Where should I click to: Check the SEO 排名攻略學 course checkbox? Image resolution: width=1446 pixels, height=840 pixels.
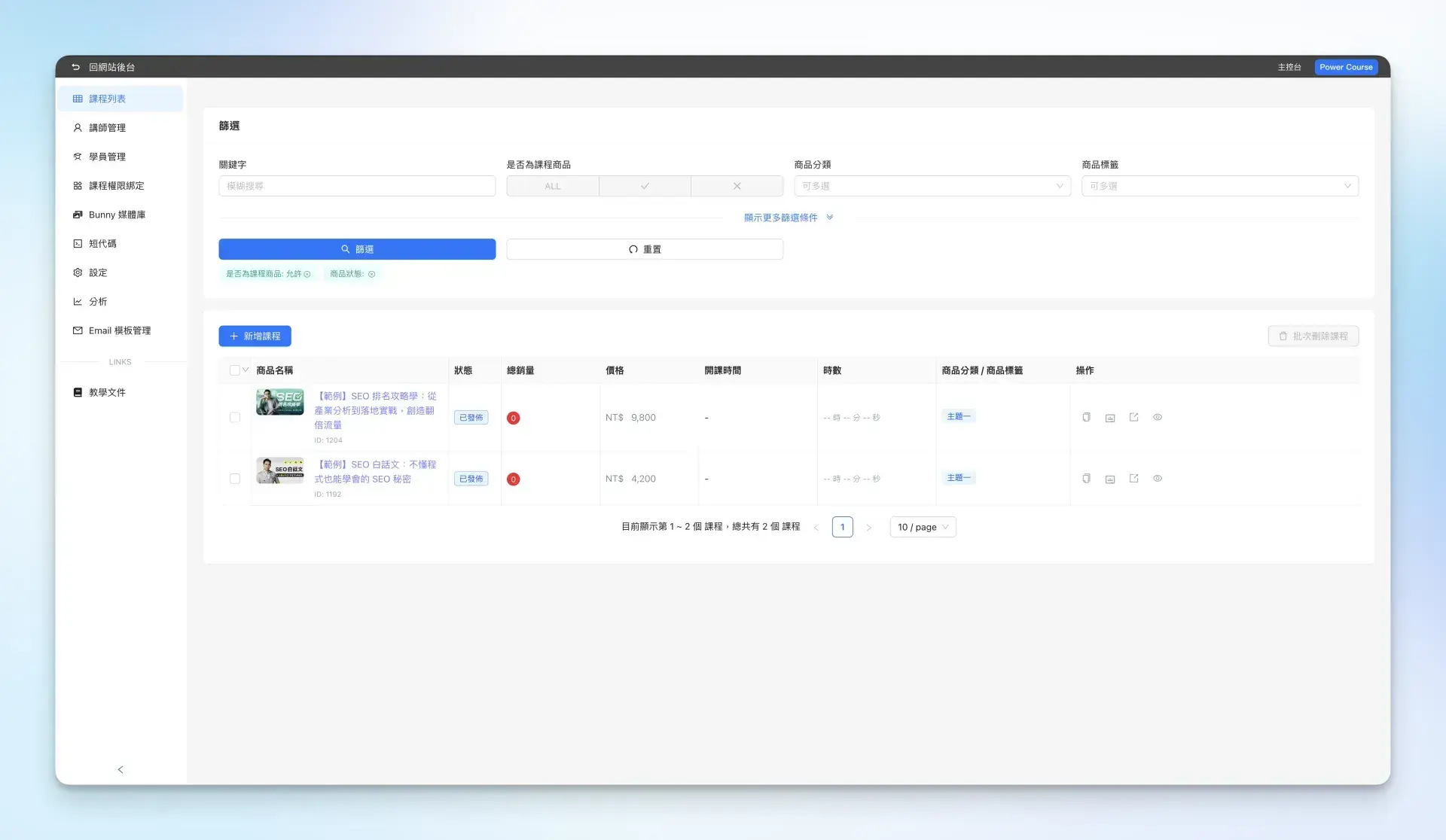(x=235, y=418)
